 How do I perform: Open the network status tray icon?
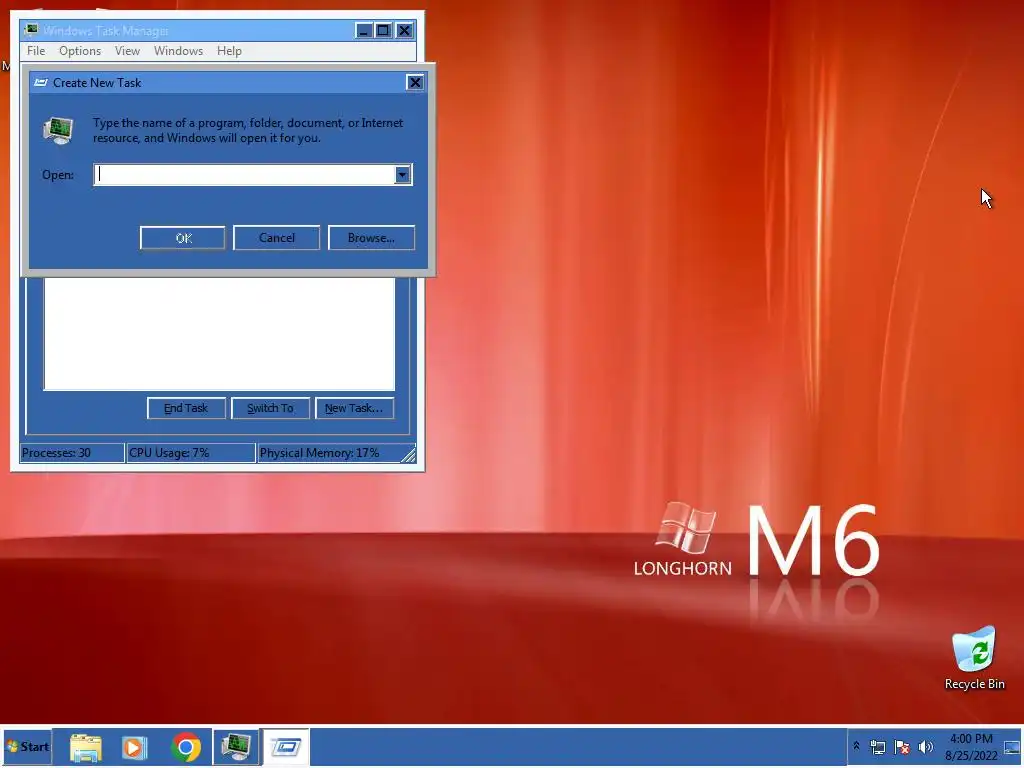(878, 747)
